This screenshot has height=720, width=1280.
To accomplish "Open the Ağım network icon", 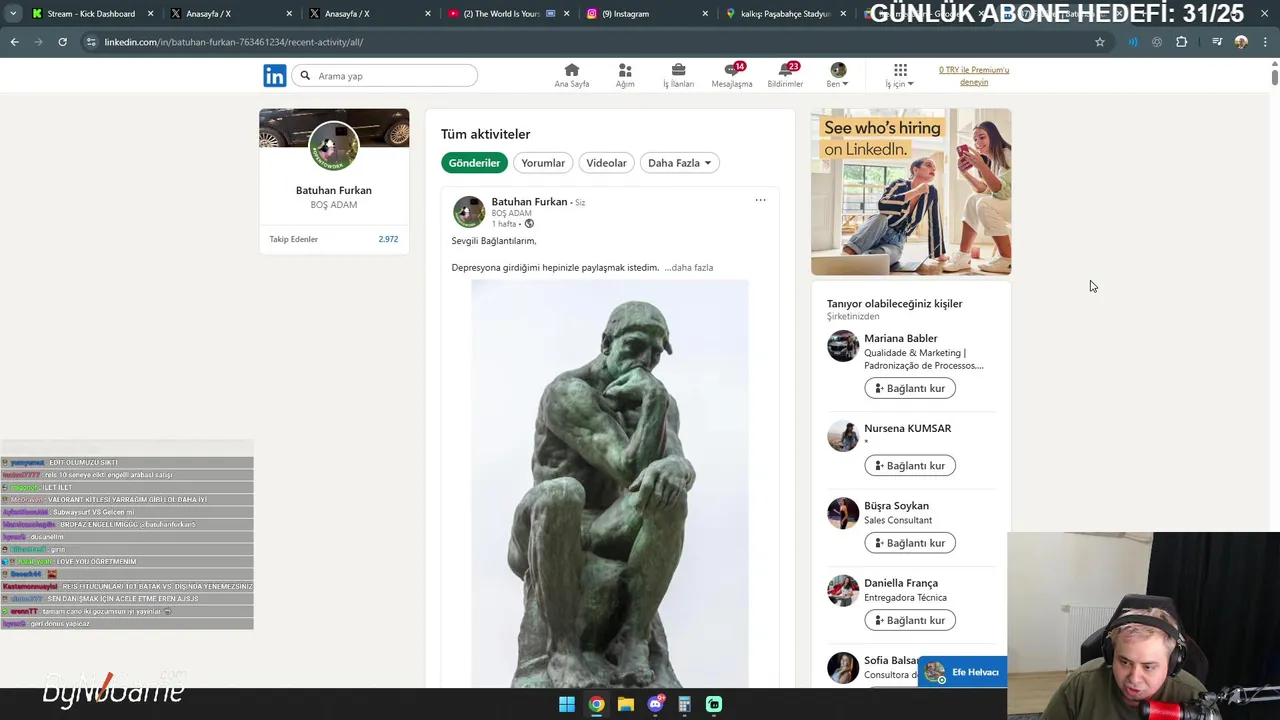I will (625, 76).
